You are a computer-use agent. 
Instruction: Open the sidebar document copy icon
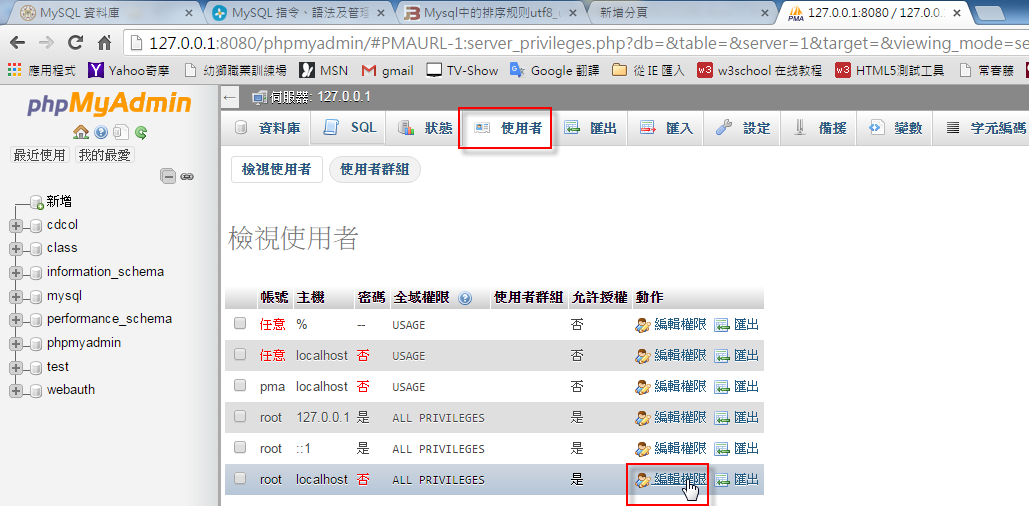pos(120,133)
